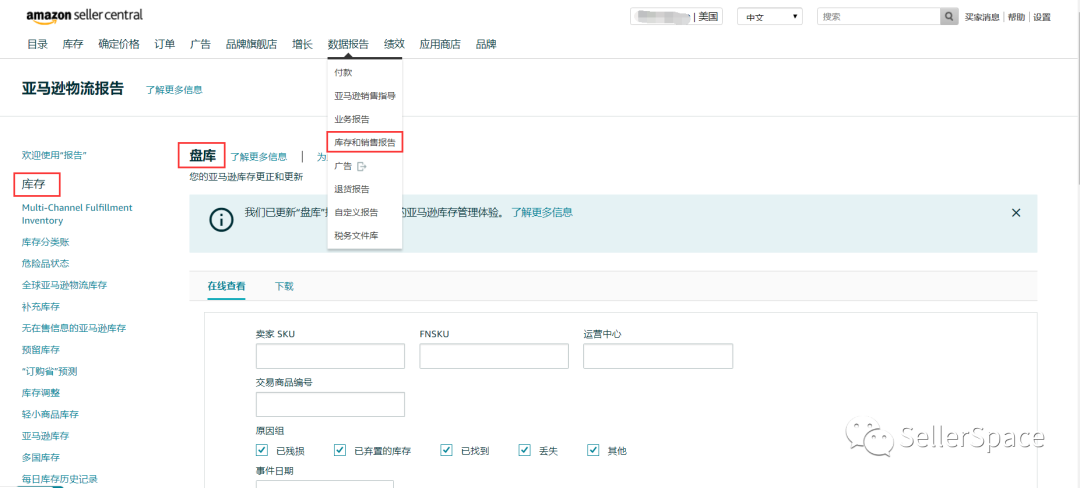1080x488 pixels.
Task: Open the 库存 top menu
Action: click(73, 44)
